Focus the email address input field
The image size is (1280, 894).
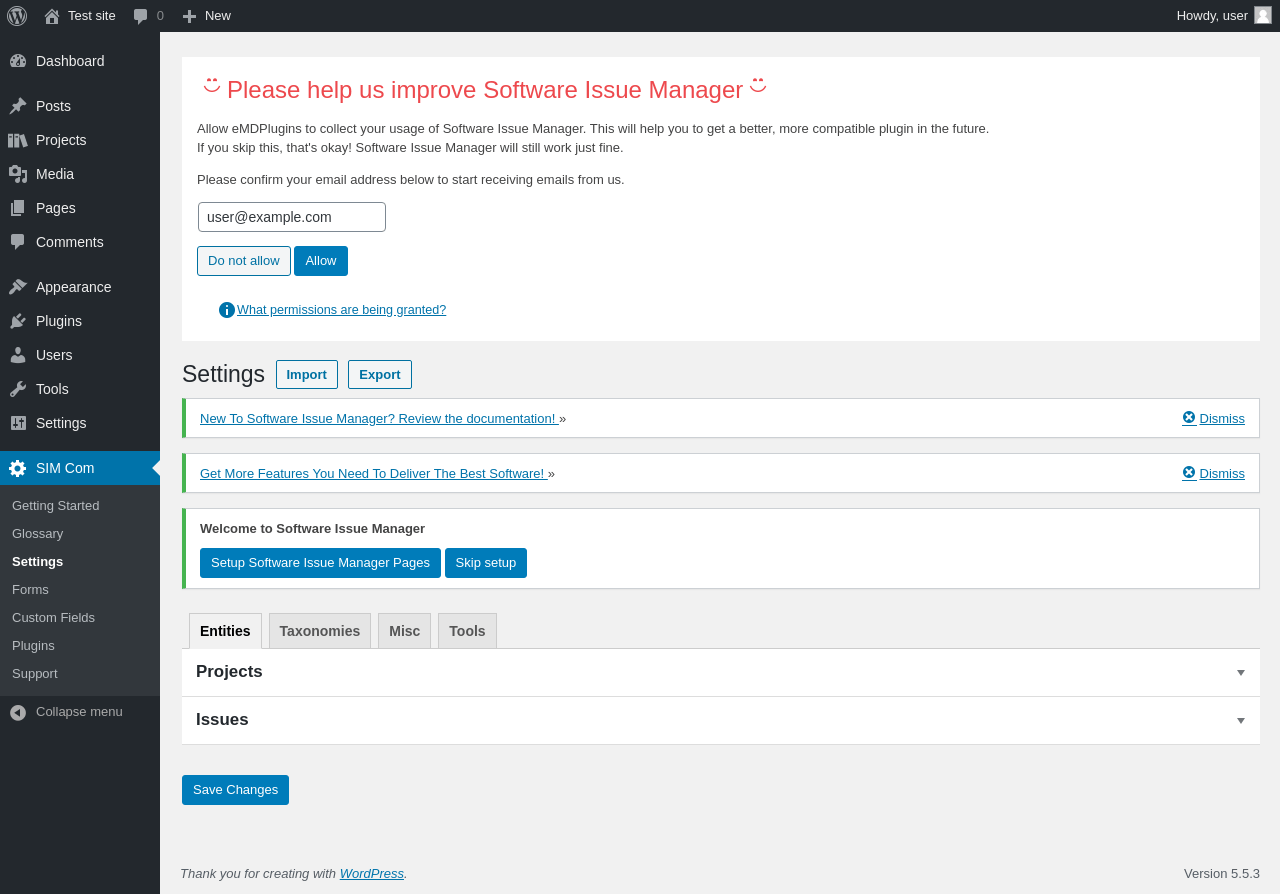pyautogui.click(x=292, y=217)
